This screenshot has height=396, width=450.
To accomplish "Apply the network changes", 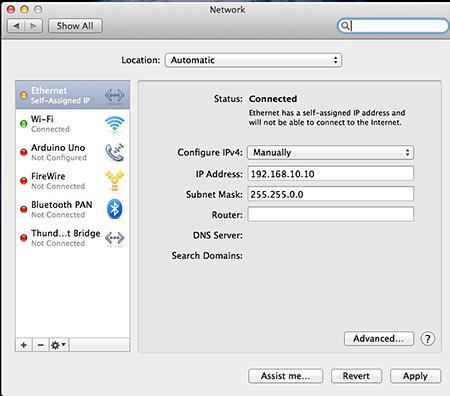I will tap(415, 376).
